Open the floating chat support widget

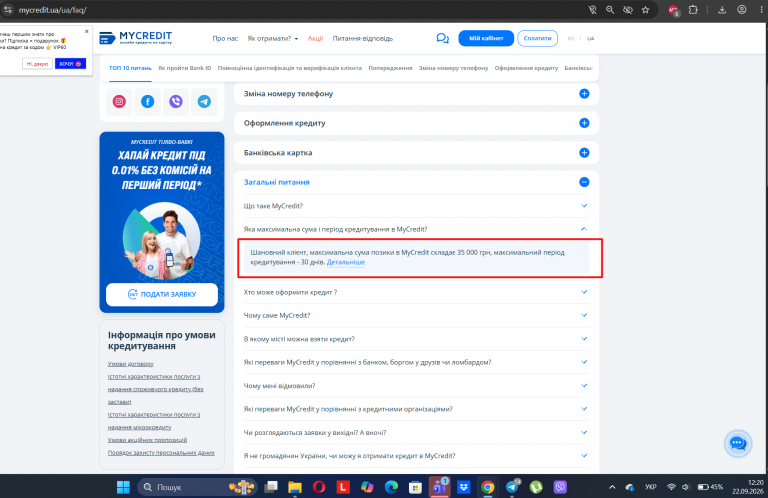coord(738,444)
